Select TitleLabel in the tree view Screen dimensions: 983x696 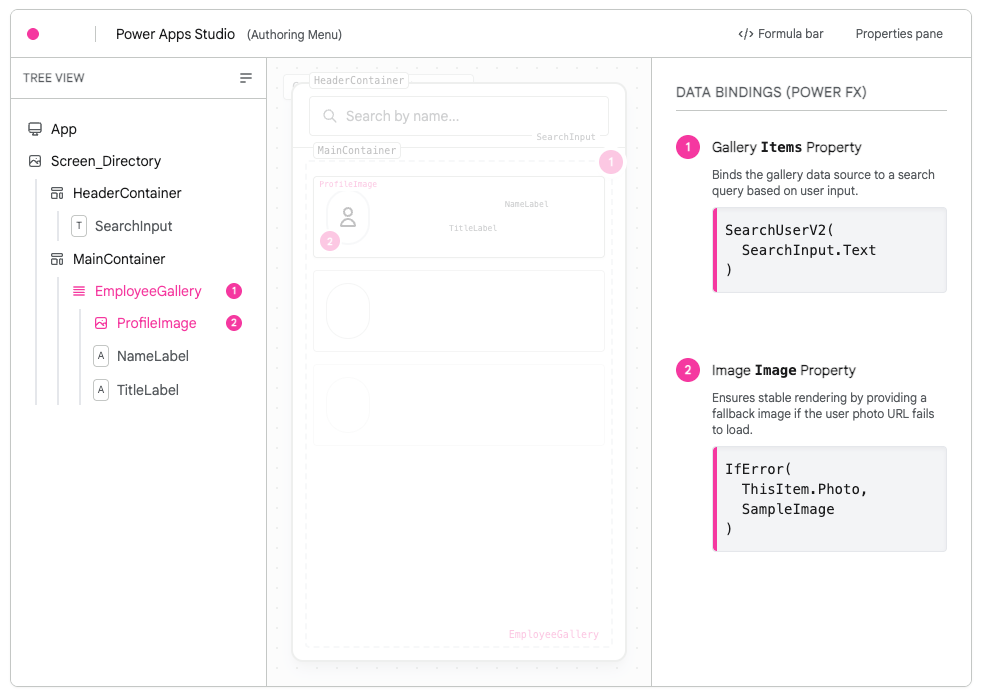point(147,390)
